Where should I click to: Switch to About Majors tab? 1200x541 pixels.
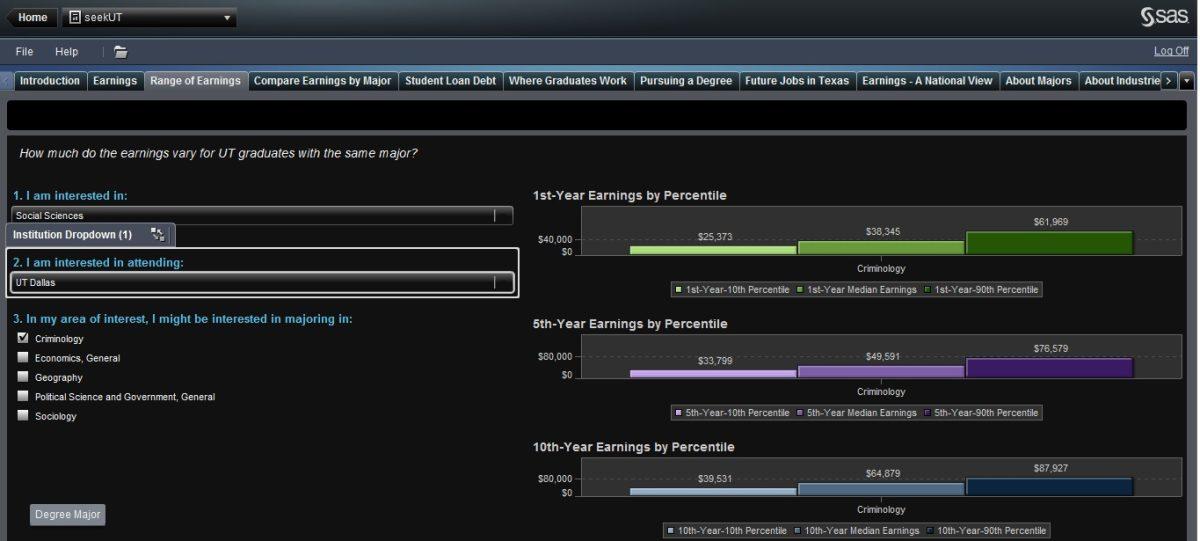tap(1038, 81)
